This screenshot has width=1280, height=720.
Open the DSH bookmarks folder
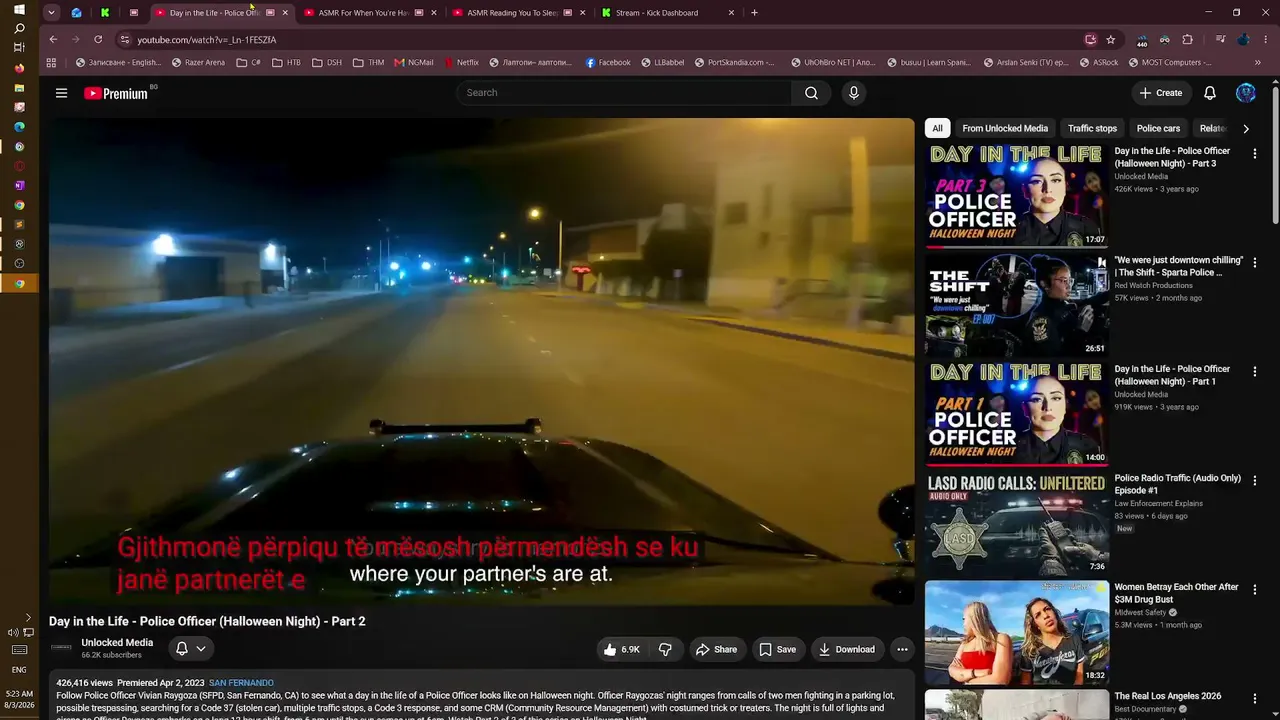pyautogui.click(x=327, y=62)
